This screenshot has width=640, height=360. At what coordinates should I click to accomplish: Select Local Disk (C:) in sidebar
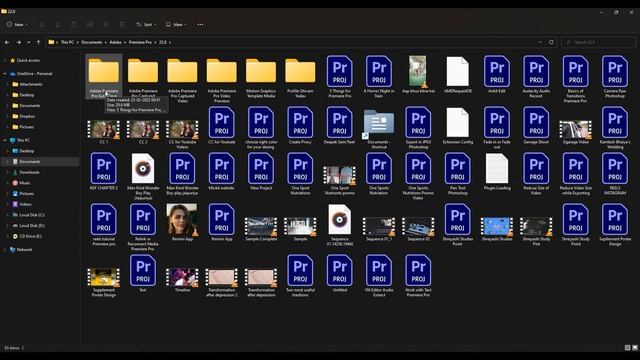pyautogui.click(x=32, y=215)
